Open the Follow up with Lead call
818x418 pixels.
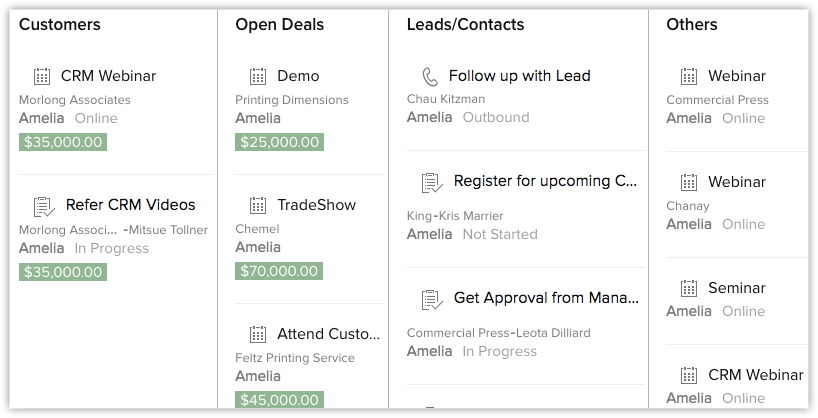point(519,76)
